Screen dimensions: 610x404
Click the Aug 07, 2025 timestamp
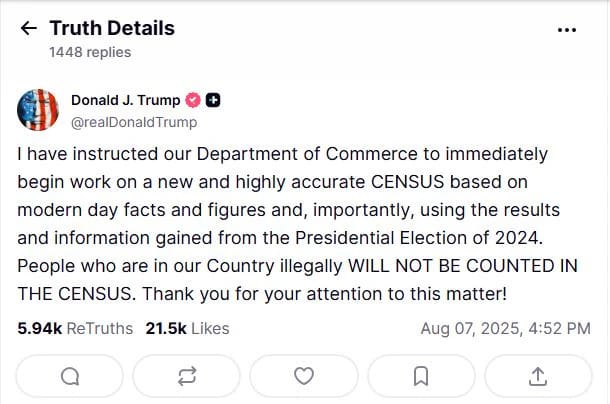click(505, 328)
